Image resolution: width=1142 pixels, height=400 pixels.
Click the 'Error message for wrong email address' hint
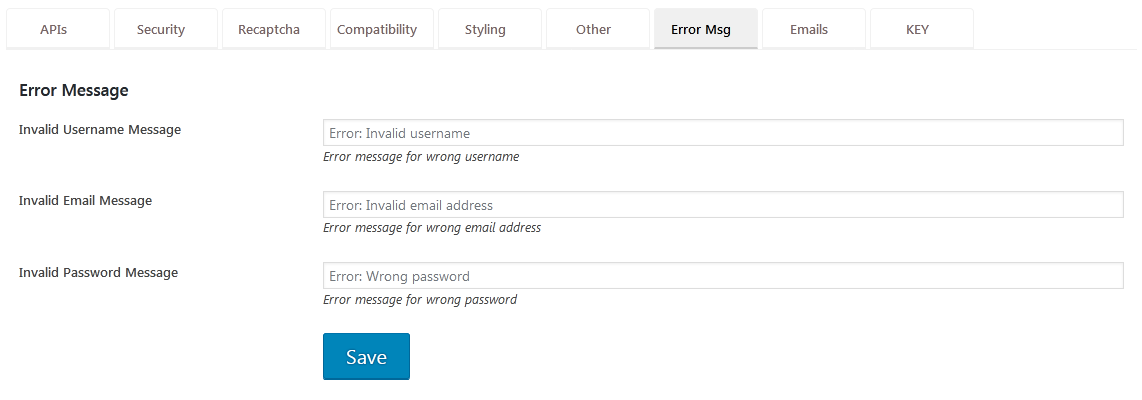[432, 227]
